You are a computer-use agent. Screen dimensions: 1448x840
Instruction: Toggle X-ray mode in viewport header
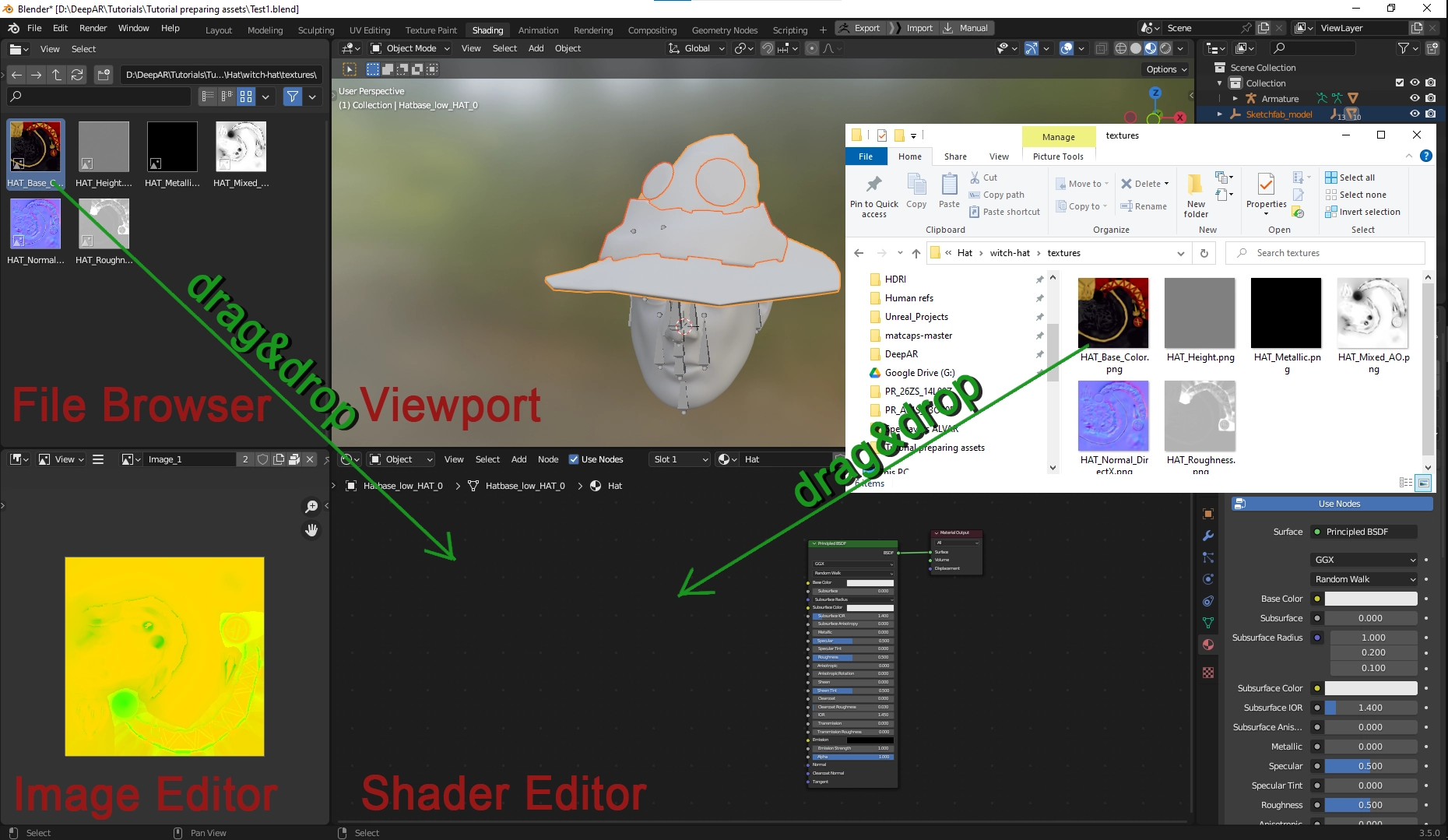pos(1101,48)
